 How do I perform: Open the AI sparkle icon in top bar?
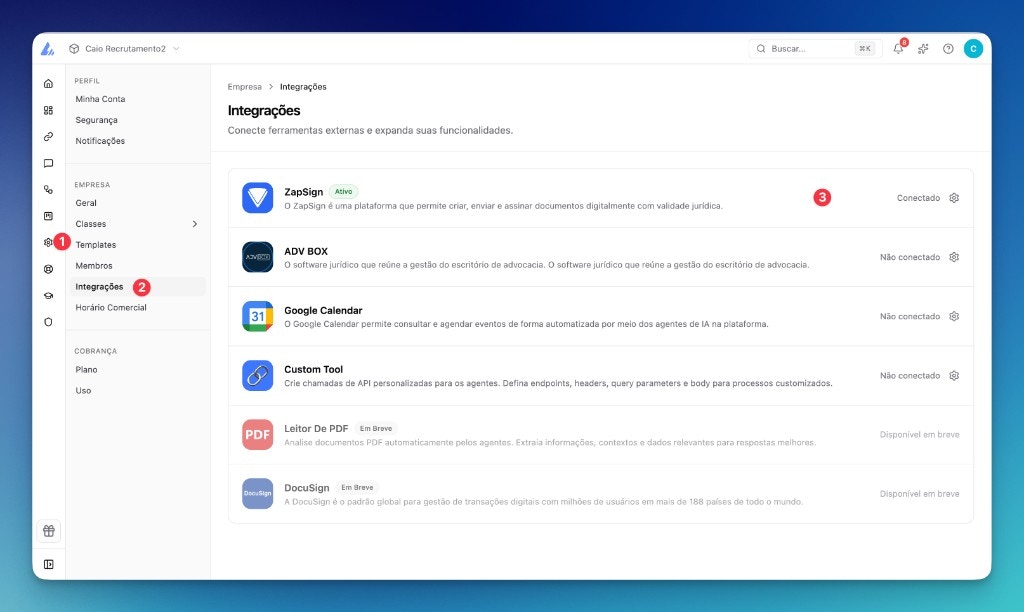[x=923, y=48]
